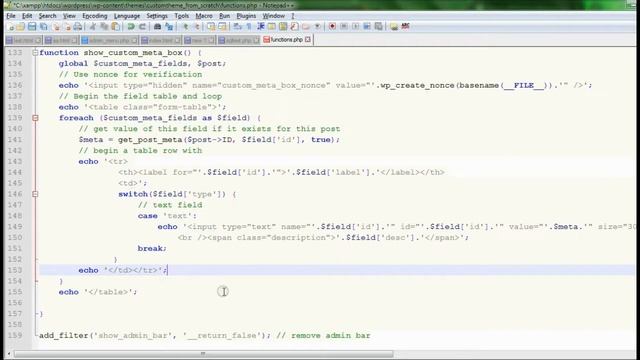Open the View menu
Image resolution: width=640 pixels, height=360 pixels.
click(x=69, y=16)
